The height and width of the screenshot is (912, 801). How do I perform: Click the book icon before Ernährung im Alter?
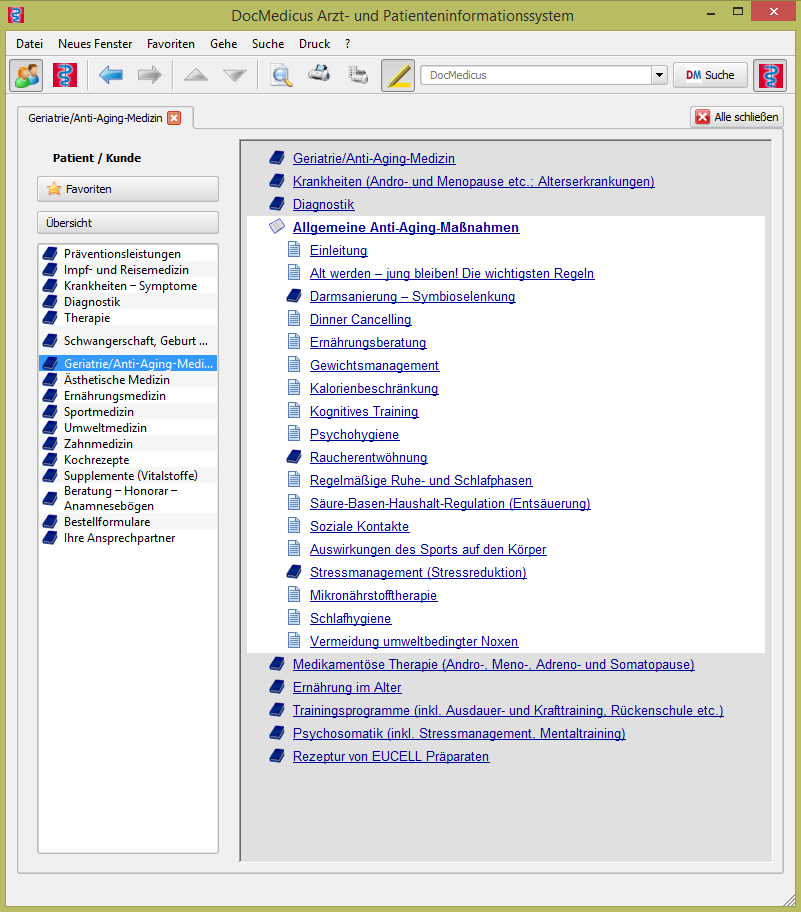tap(277, 687)
